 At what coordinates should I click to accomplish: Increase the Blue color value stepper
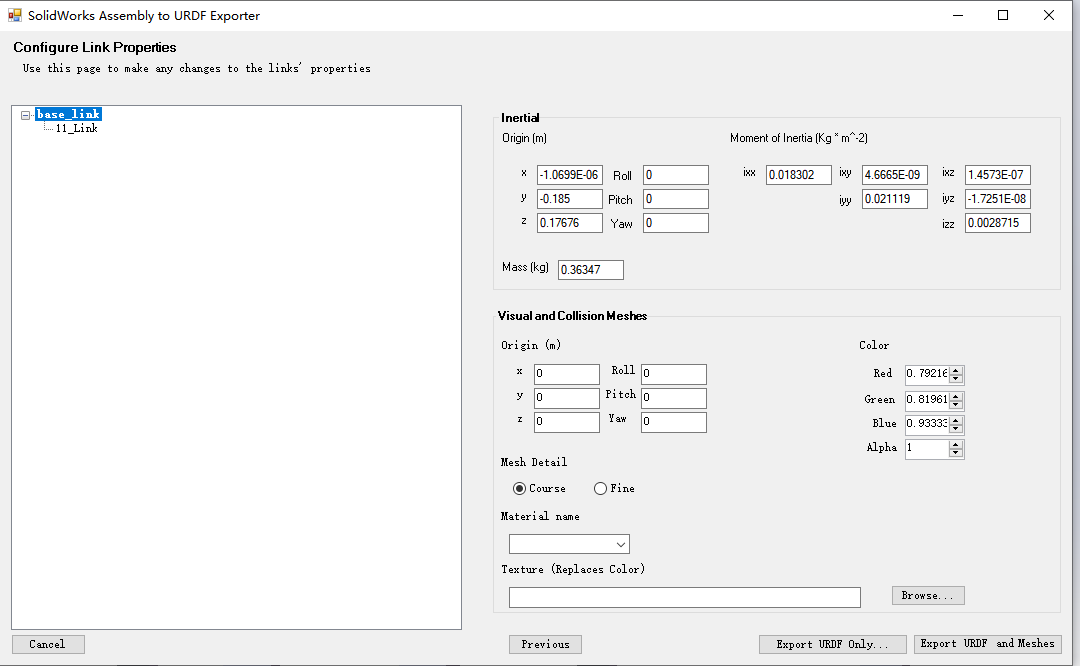pyautogui.click(x=956, y=420)
